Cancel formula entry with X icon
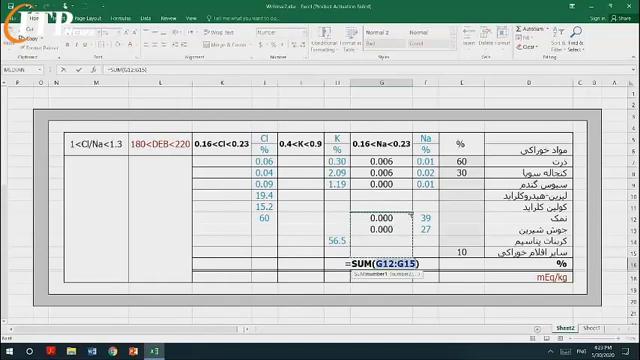Image resolution: width=640 pixels, height=360 pixels. (x=63, y=70)
